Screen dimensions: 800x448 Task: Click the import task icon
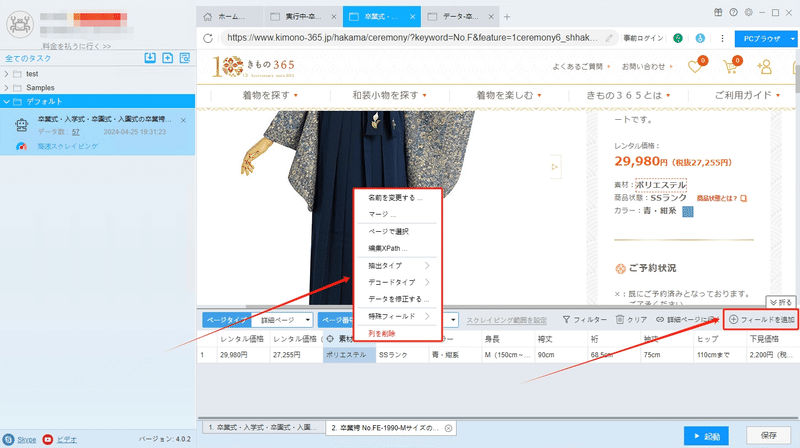[x=150, y=58]
